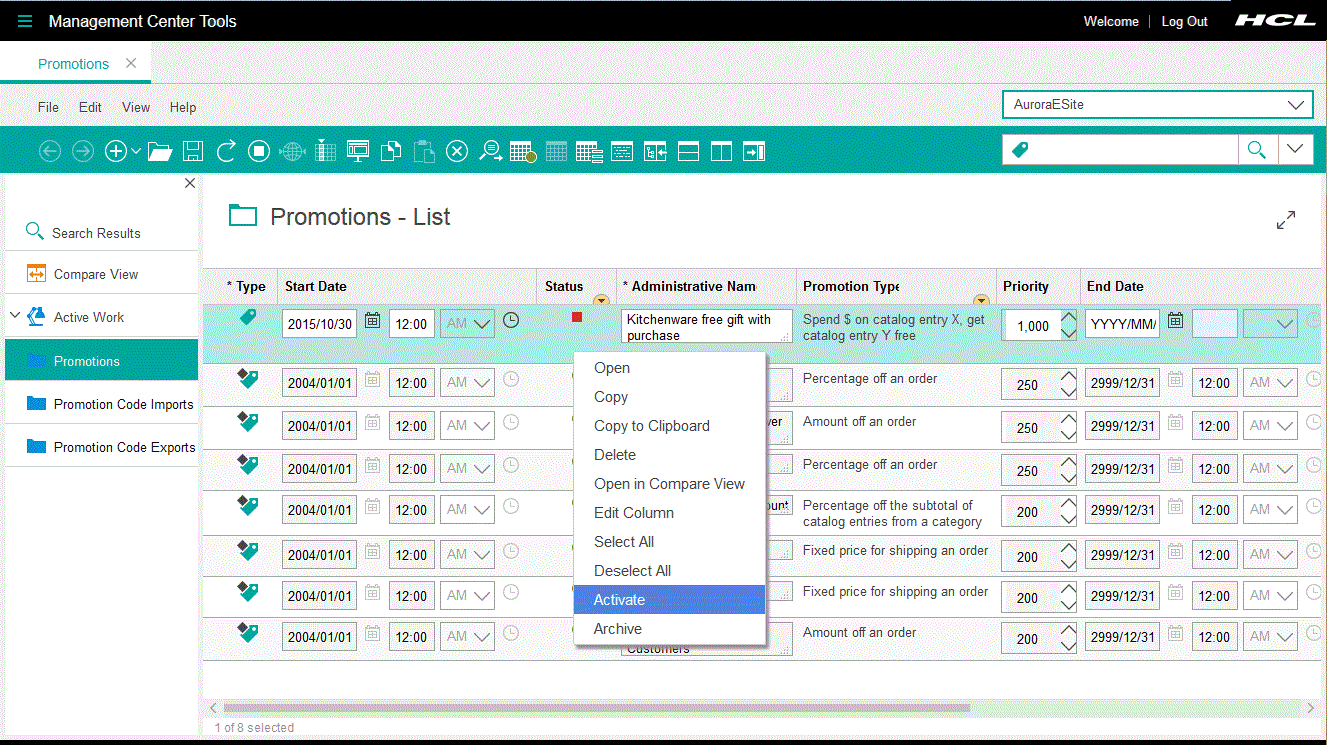Click the Delete circled X toolbar icon
1327x745 pixels.
(457, 151)
